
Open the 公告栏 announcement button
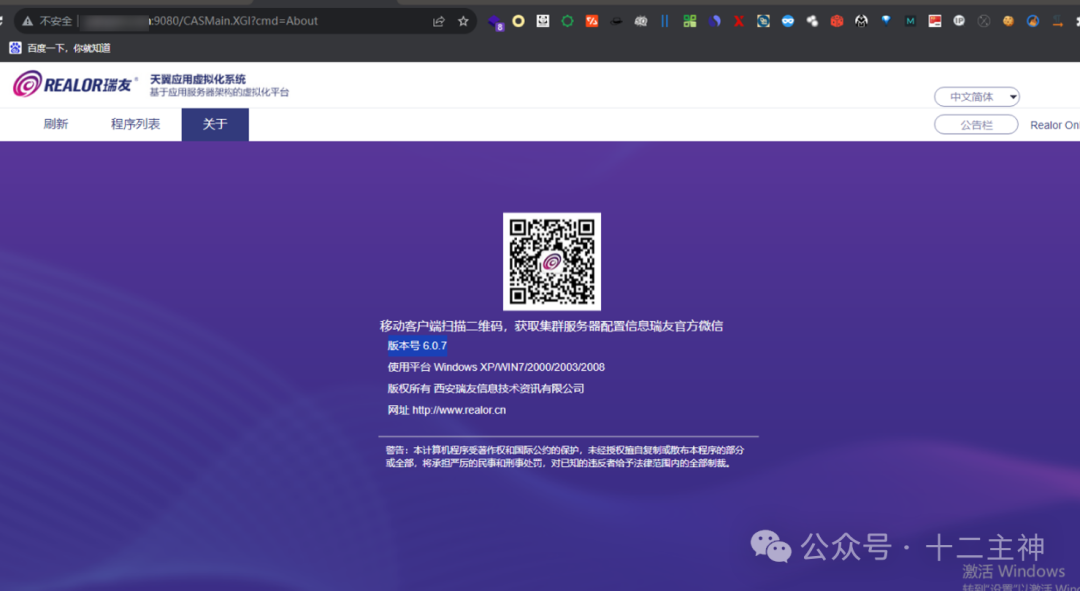(x=975, y=123)
